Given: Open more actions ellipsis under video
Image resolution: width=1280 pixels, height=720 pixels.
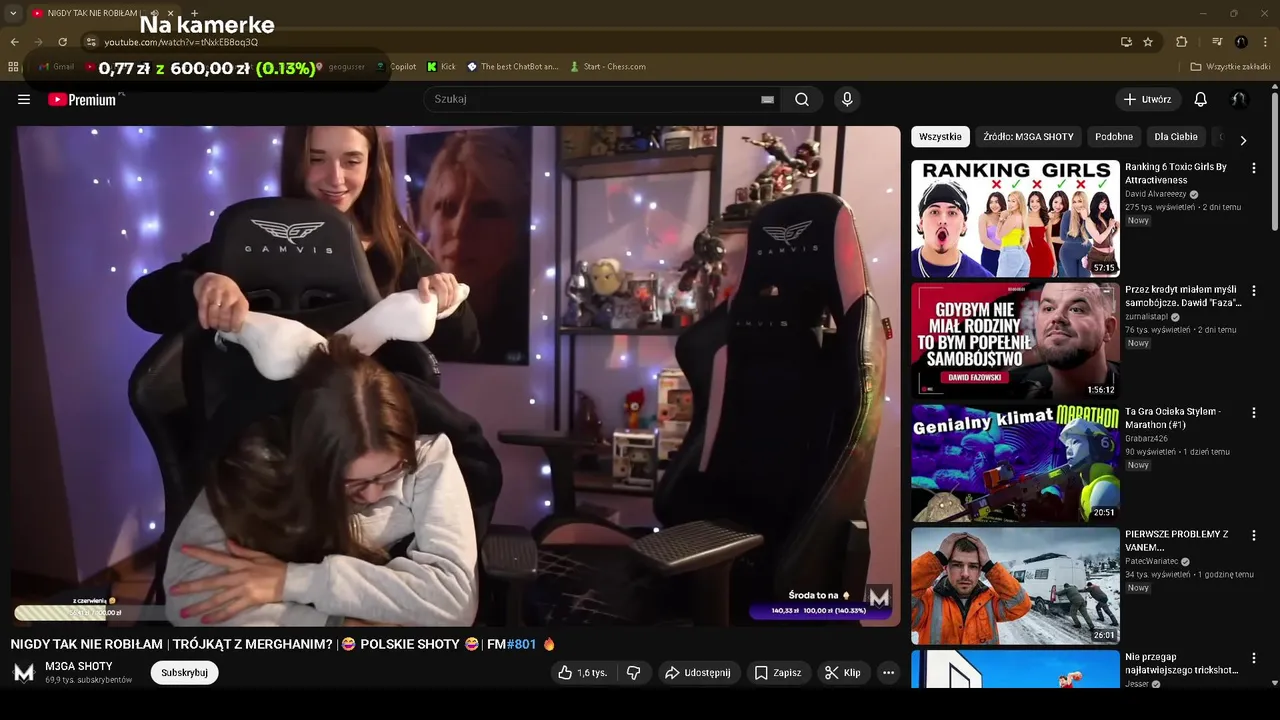Looking at the screenshot, I should tap(888, 673).
